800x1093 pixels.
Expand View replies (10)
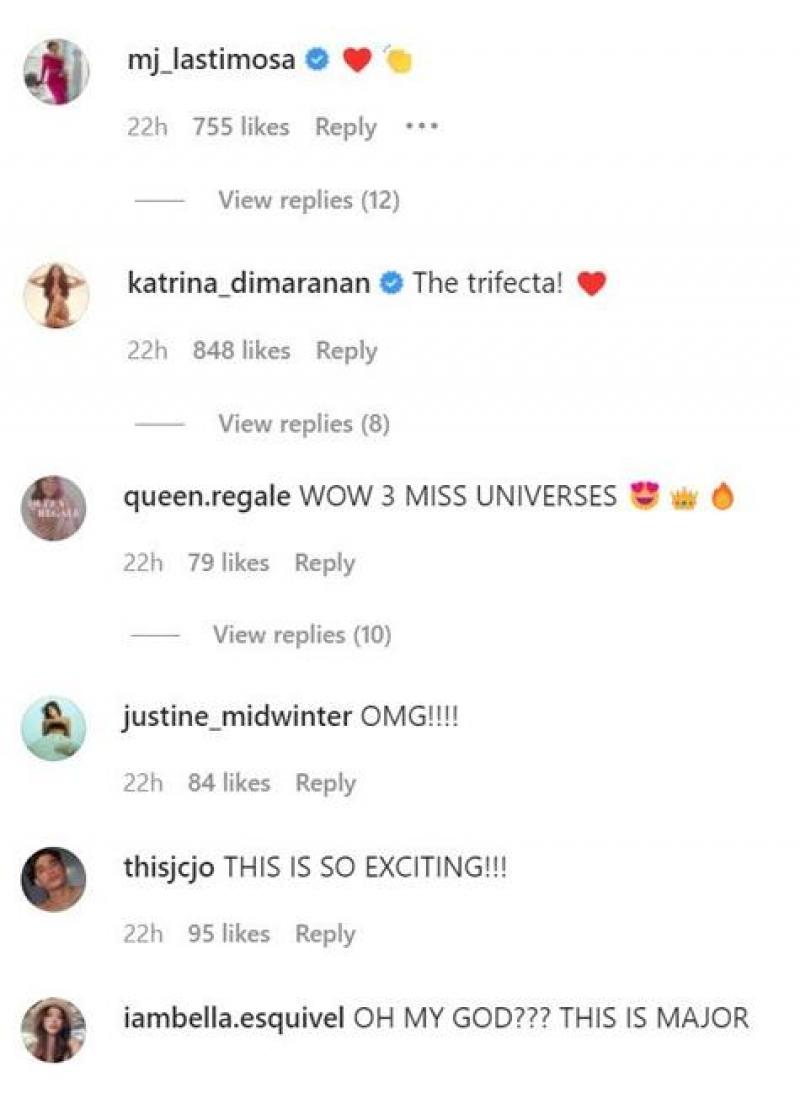pyautogui.click(x=302, y=635)
